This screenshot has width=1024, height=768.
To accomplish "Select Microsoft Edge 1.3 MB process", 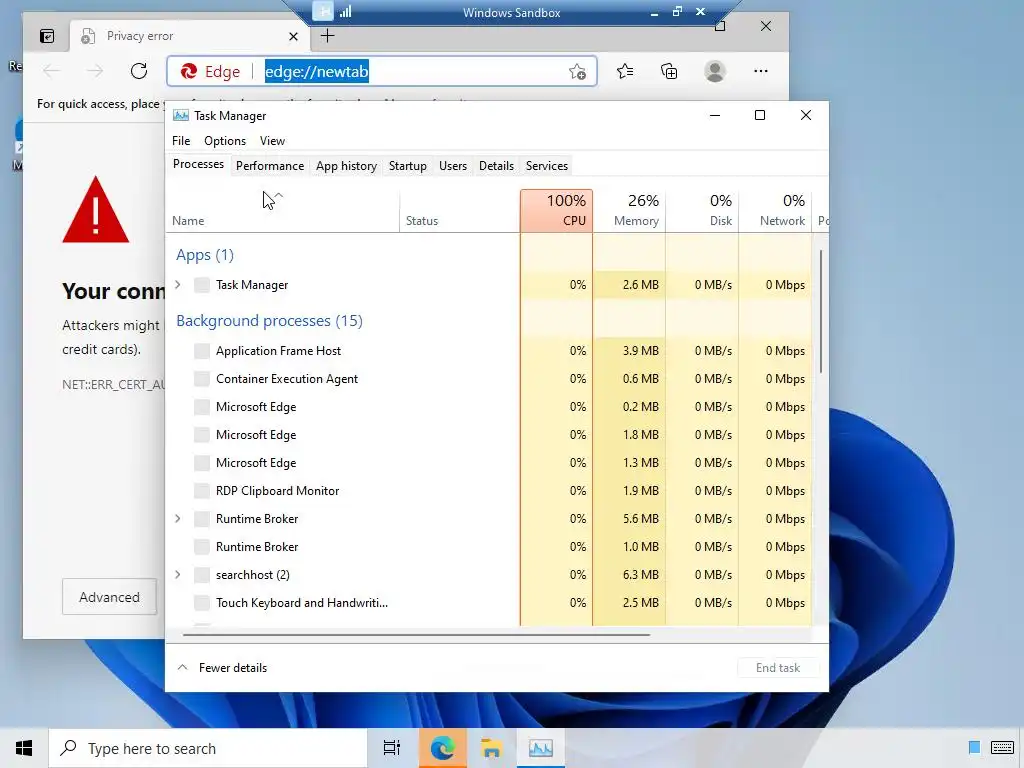I will 488,463.
